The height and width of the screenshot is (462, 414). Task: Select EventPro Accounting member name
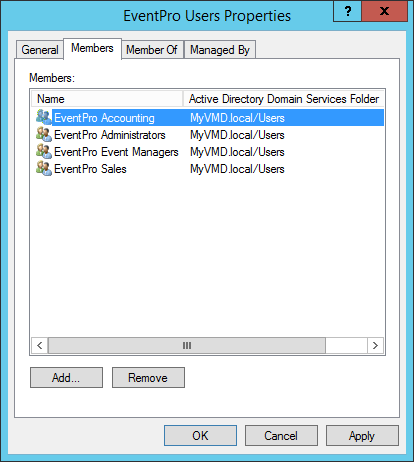pos(104,118)
